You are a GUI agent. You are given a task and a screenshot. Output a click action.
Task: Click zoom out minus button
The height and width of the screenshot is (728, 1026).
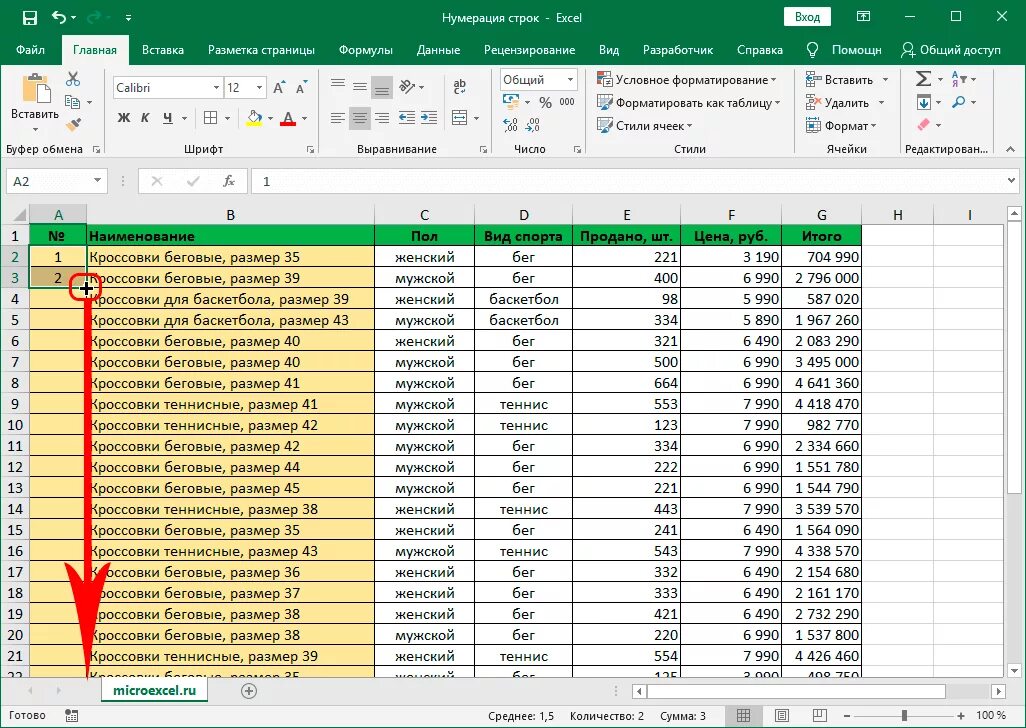(847, 716)
